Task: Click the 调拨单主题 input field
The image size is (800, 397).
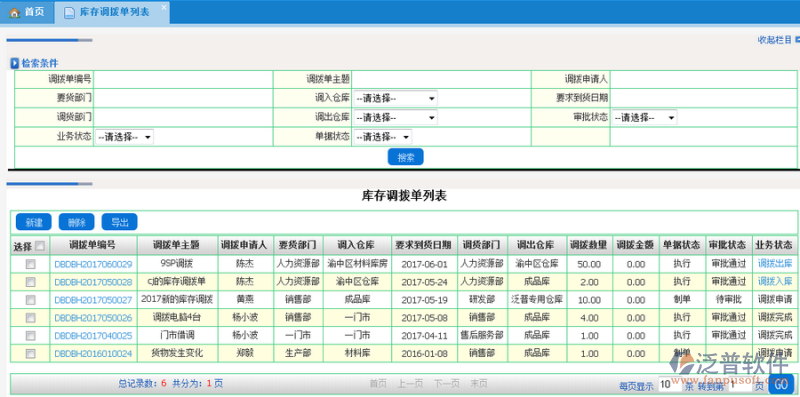Action: [441, 79]
